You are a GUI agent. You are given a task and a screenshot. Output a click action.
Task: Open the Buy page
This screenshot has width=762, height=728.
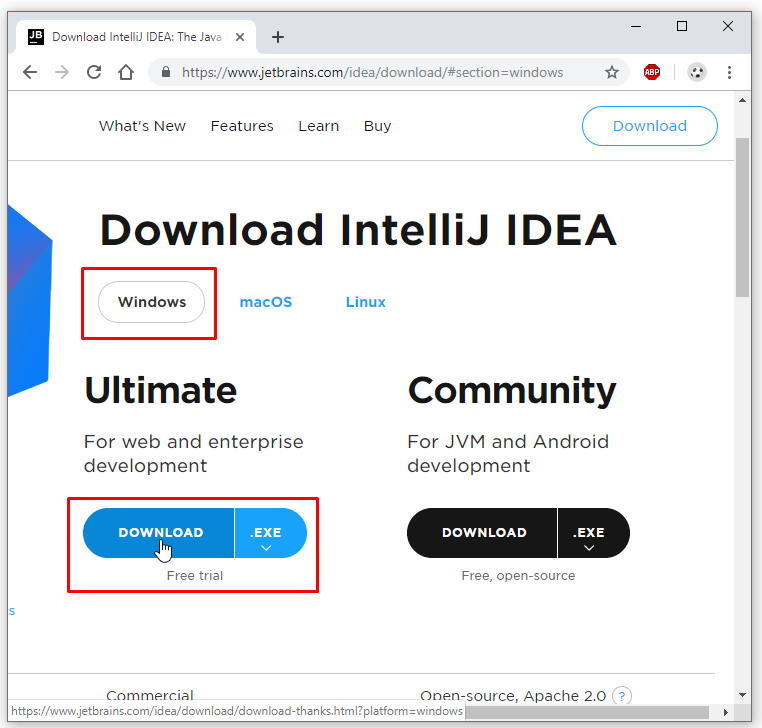tap(377, 126)
